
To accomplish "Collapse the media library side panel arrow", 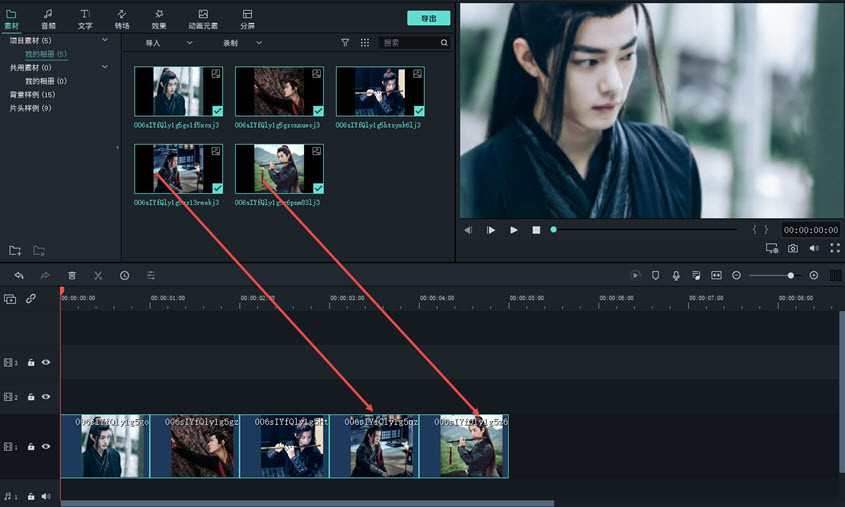I will tap(117, 147).
